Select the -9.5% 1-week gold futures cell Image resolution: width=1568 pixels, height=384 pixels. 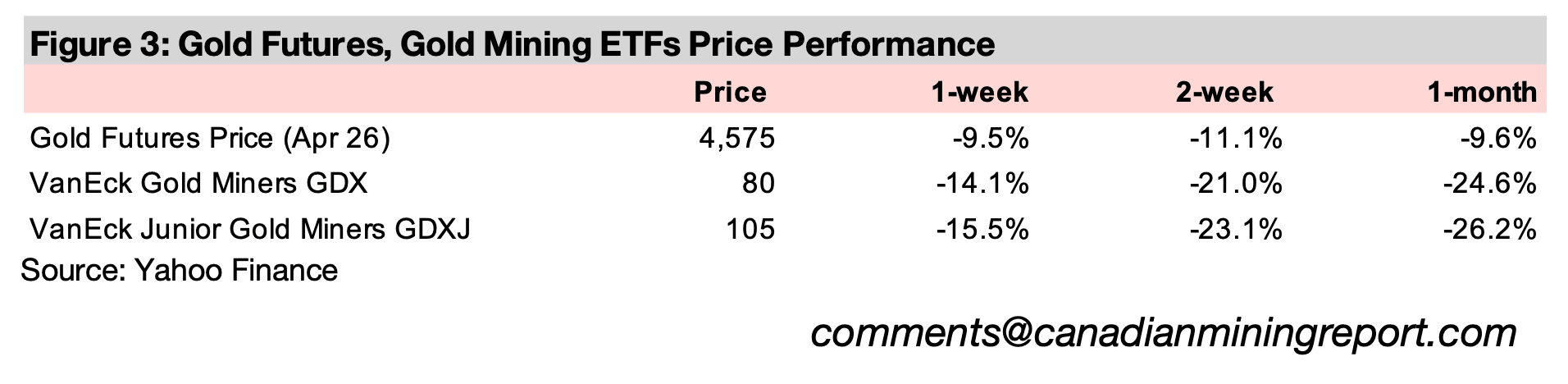pos(990,139)
